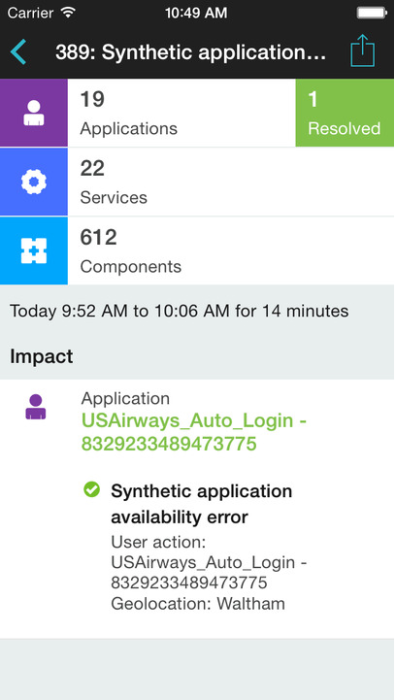396x700 pixels.
Task: Tap the battery indicator in status bar
Action: pos(371,13)
